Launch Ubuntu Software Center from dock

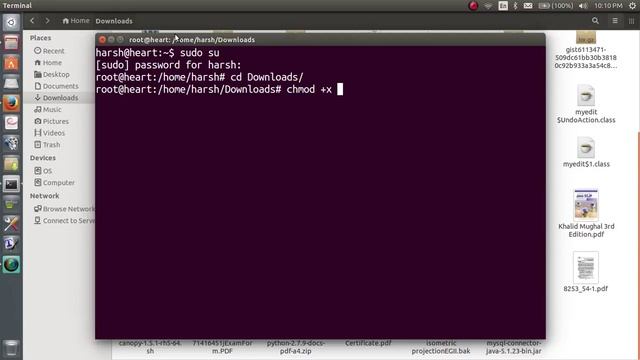point(11,63)
